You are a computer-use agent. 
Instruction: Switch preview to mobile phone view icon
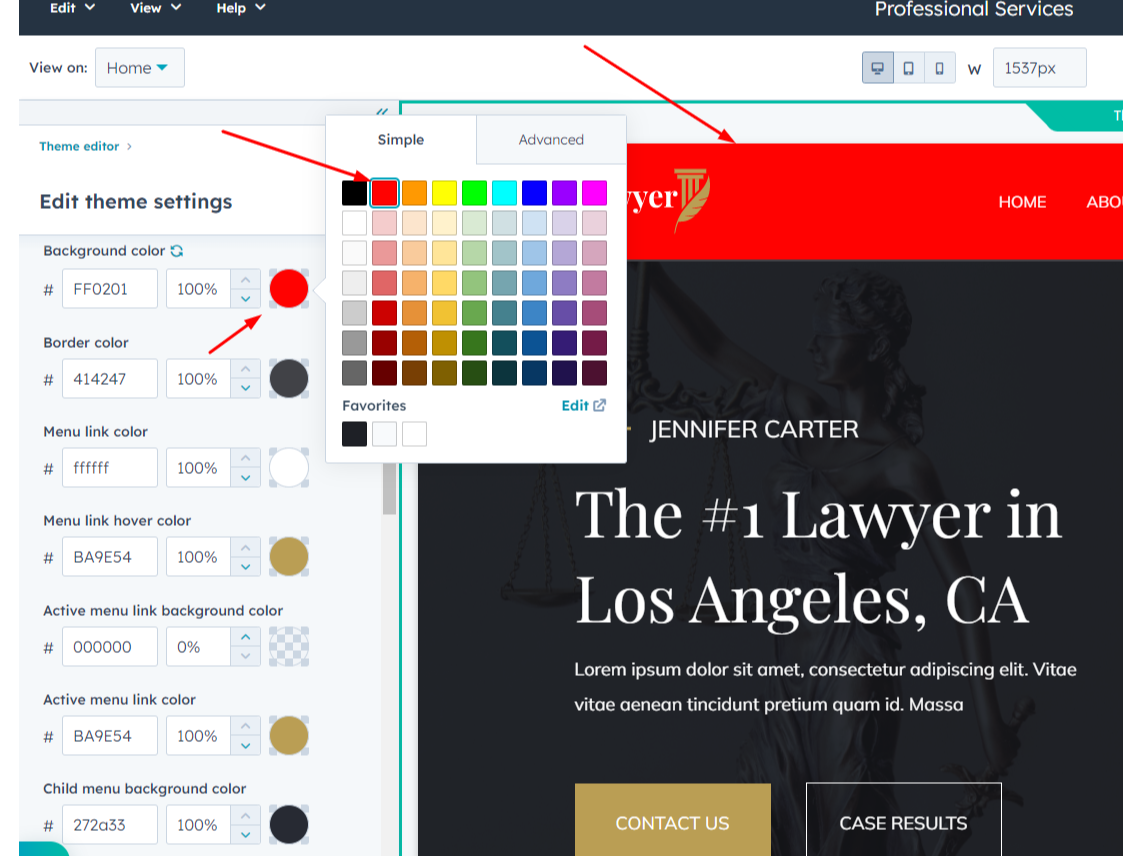pos(938,68)
